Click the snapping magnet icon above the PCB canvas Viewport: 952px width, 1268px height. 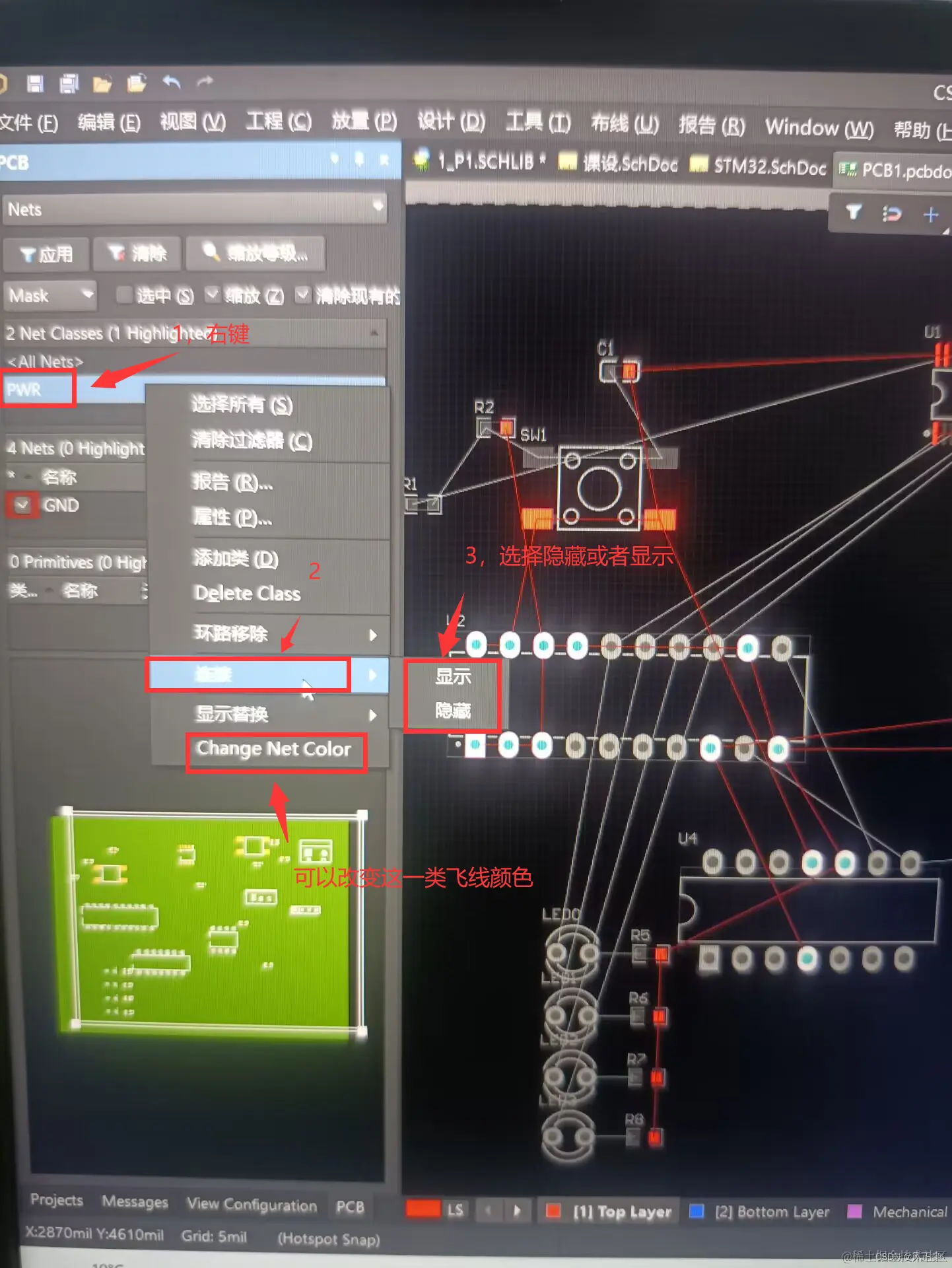(x=891, y=213)
